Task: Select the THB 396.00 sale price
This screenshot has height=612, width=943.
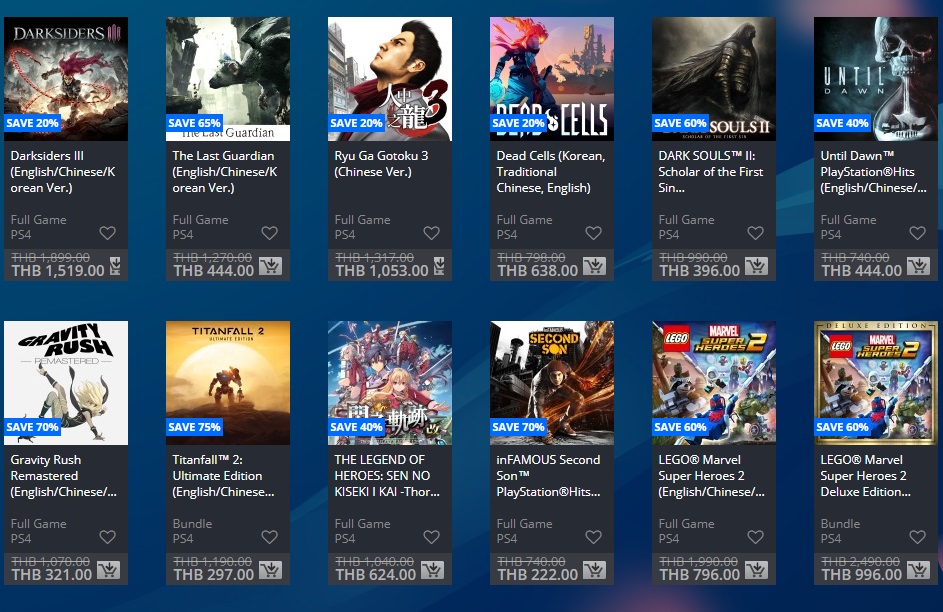Action: click(699, 271)
